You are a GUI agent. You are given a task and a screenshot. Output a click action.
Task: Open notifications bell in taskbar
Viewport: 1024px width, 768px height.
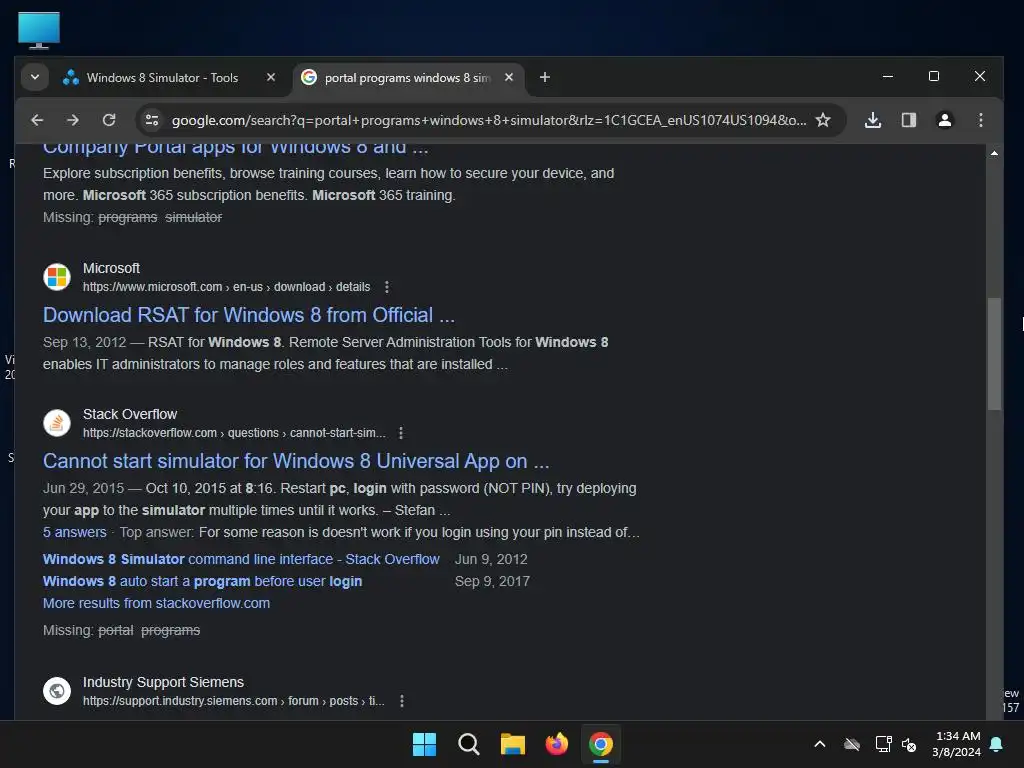pyautogui.click(x=997, y=744)
